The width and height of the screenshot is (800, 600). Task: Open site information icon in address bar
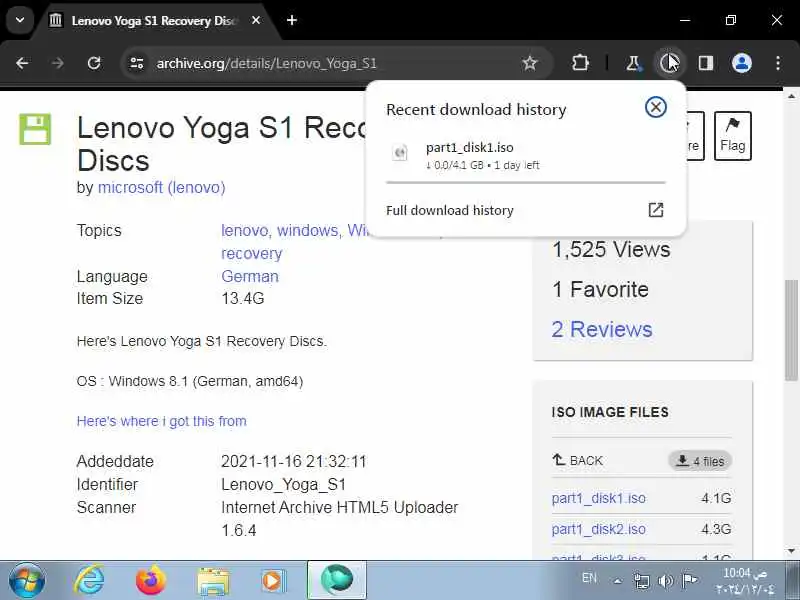tap(137, 63)
